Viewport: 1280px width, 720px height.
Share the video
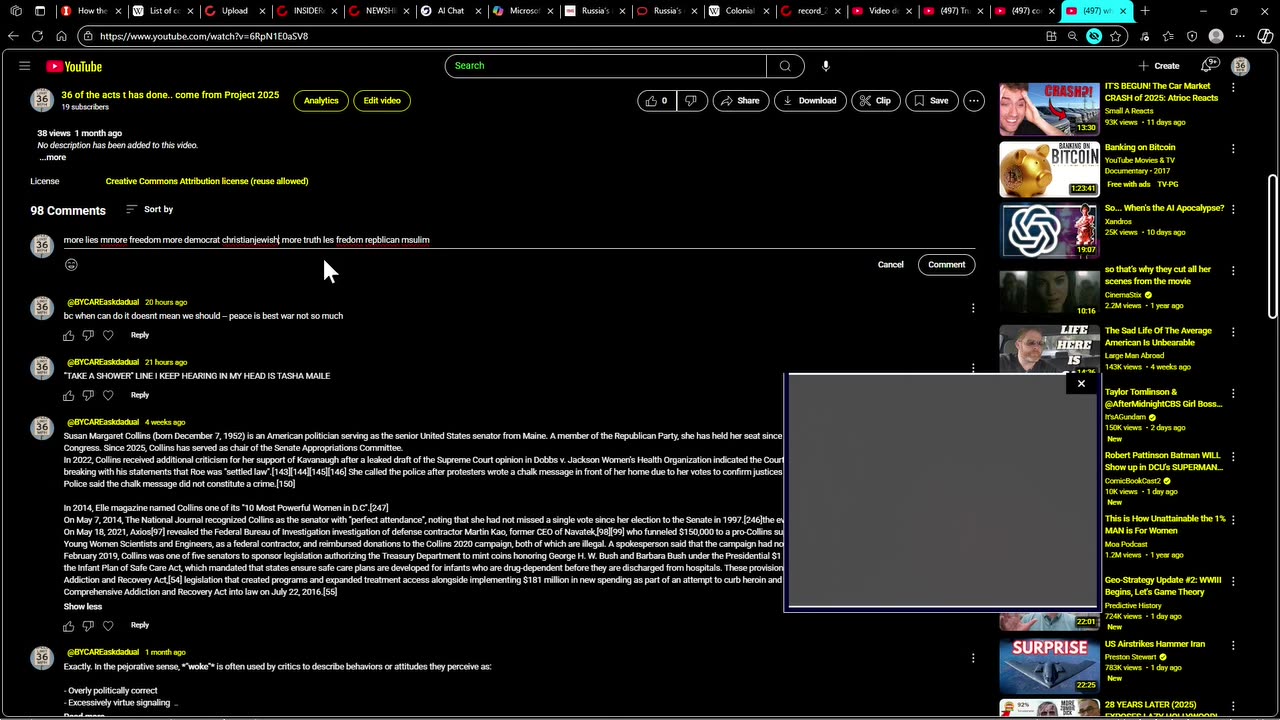tap(740, 100)
